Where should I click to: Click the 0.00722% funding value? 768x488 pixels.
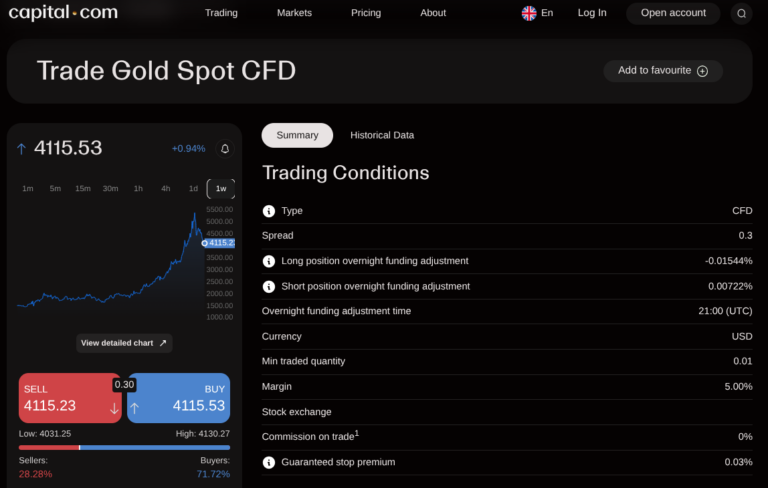tap(730, 286)
